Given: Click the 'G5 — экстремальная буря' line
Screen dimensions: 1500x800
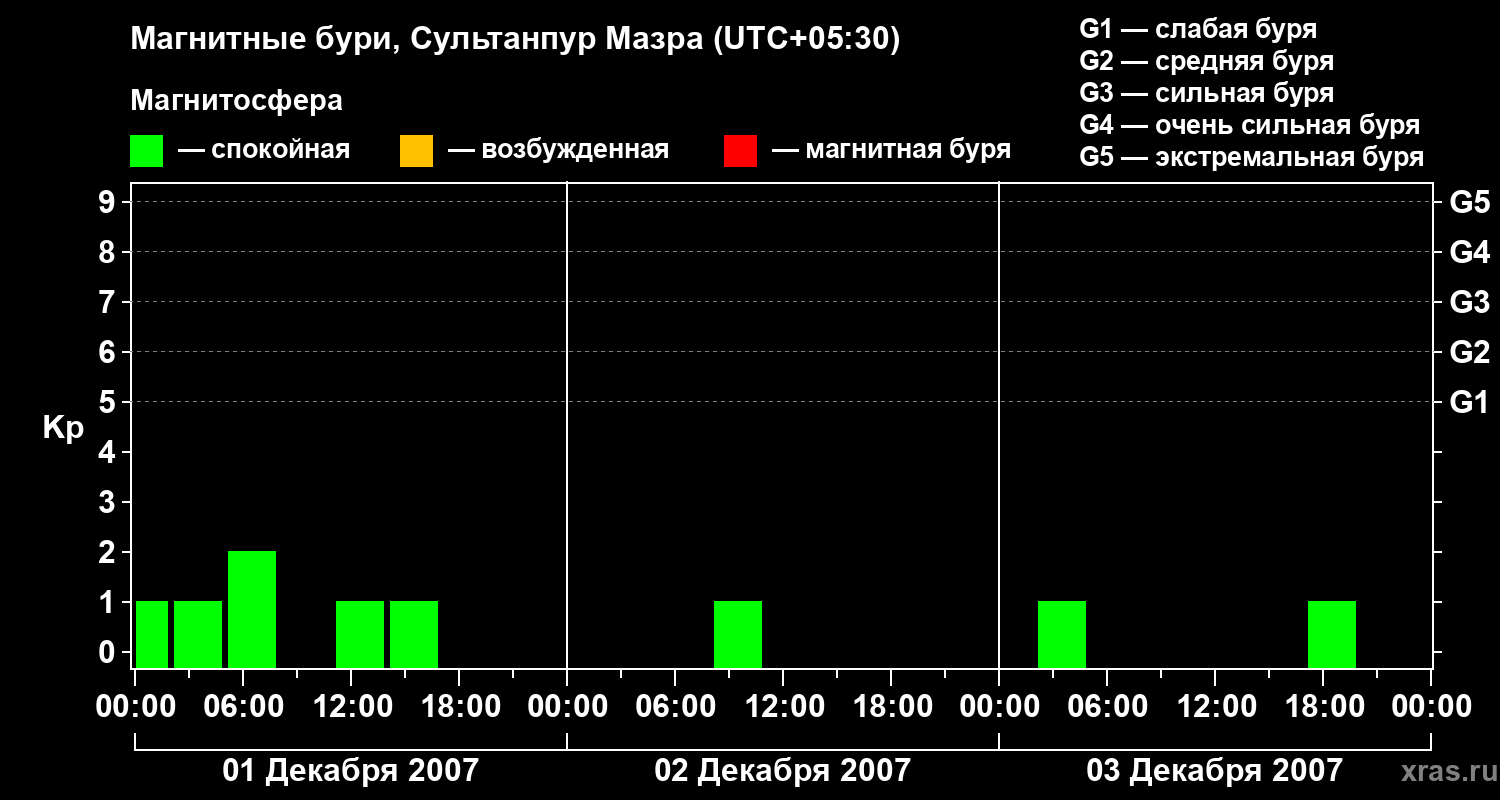Looking at the screenshot, I should pyautogui.click(x=1252, y=157).
